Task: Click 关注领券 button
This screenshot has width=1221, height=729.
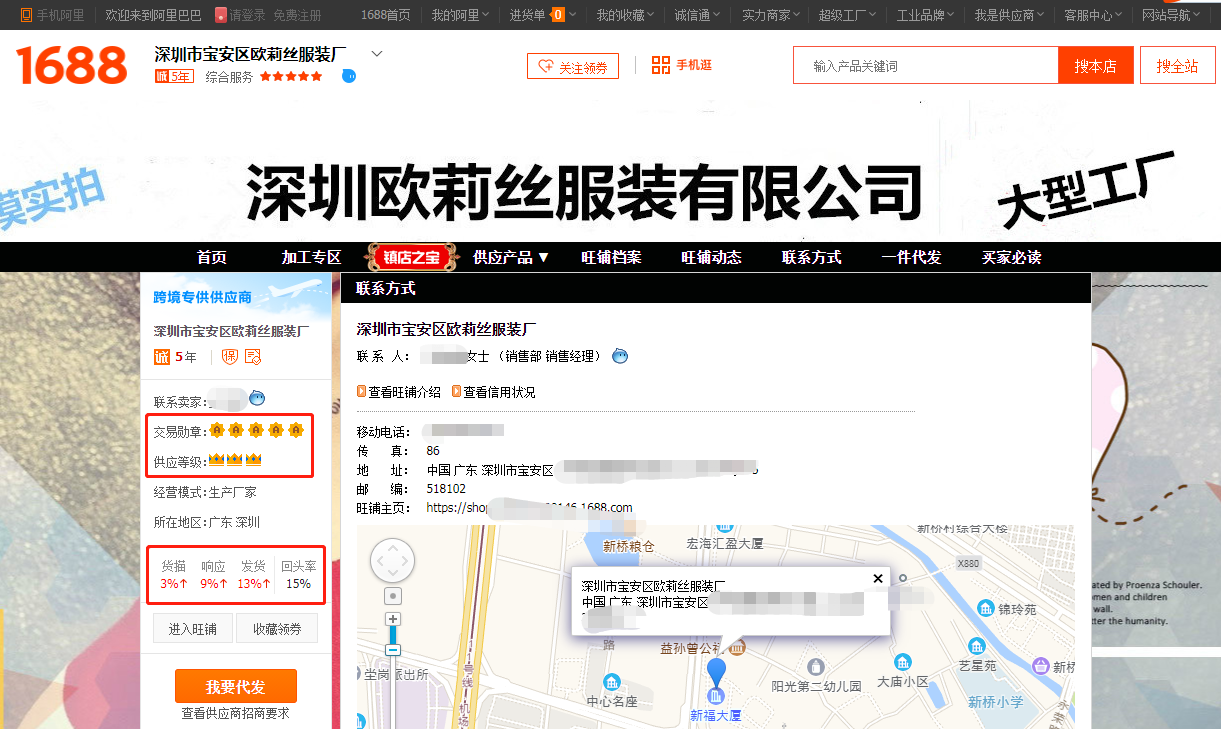Action: point(573,67)
